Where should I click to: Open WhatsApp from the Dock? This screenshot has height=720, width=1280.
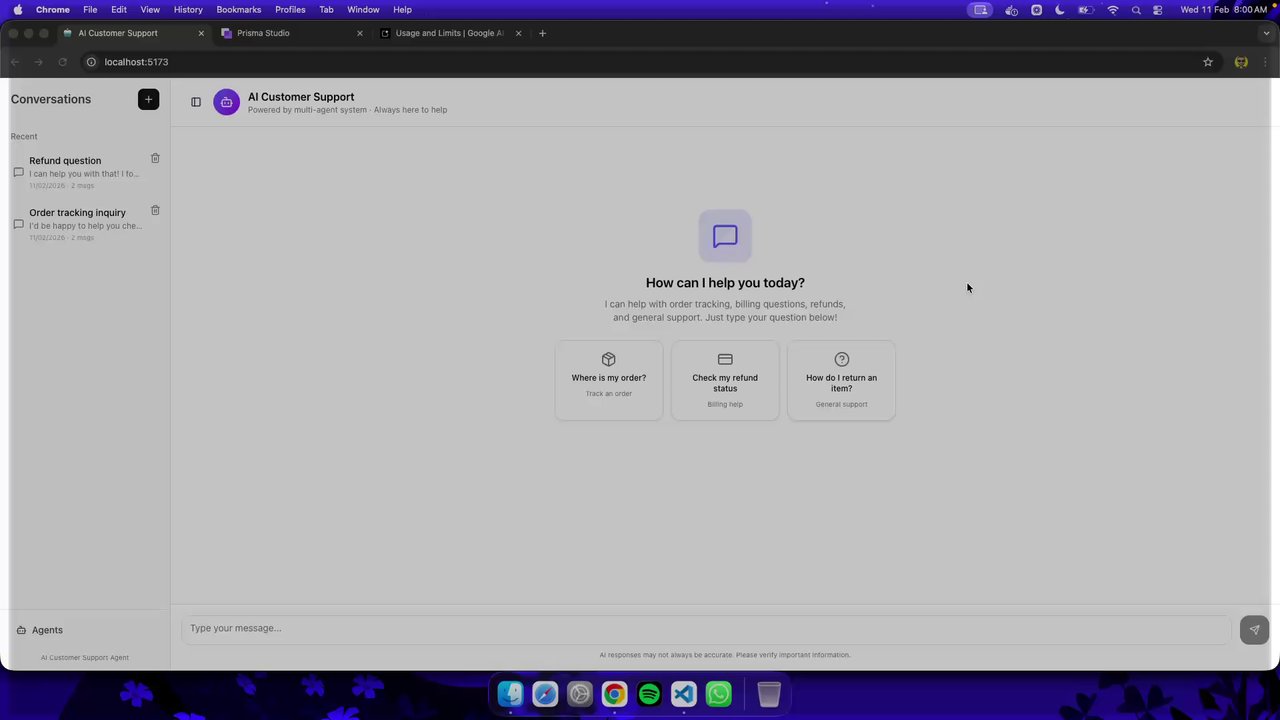(x=719, y=694)
